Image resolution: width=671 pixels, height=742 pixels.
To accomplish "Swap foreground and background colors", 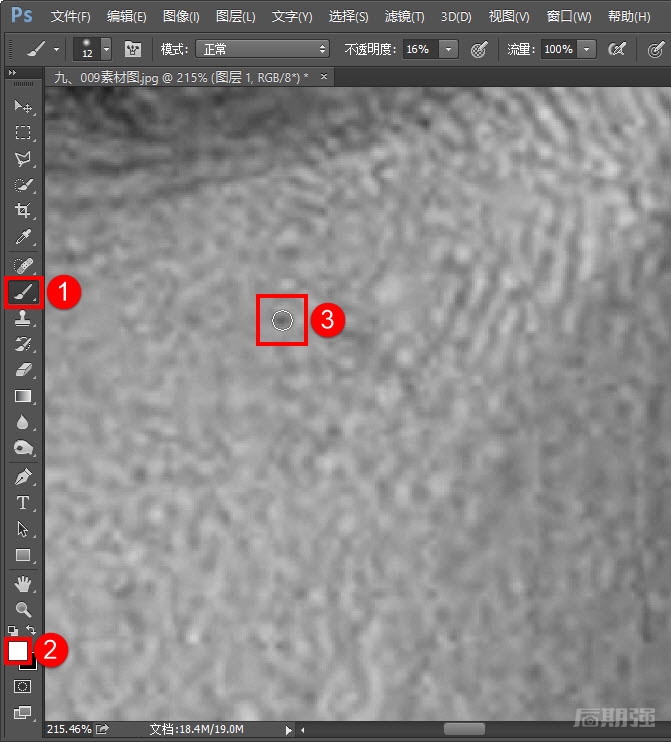I will point(32,631).
